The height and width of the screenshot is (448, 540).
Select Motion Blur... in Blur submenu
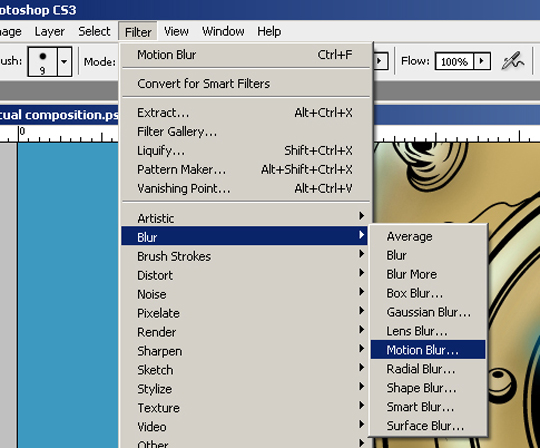coord(428,350)
